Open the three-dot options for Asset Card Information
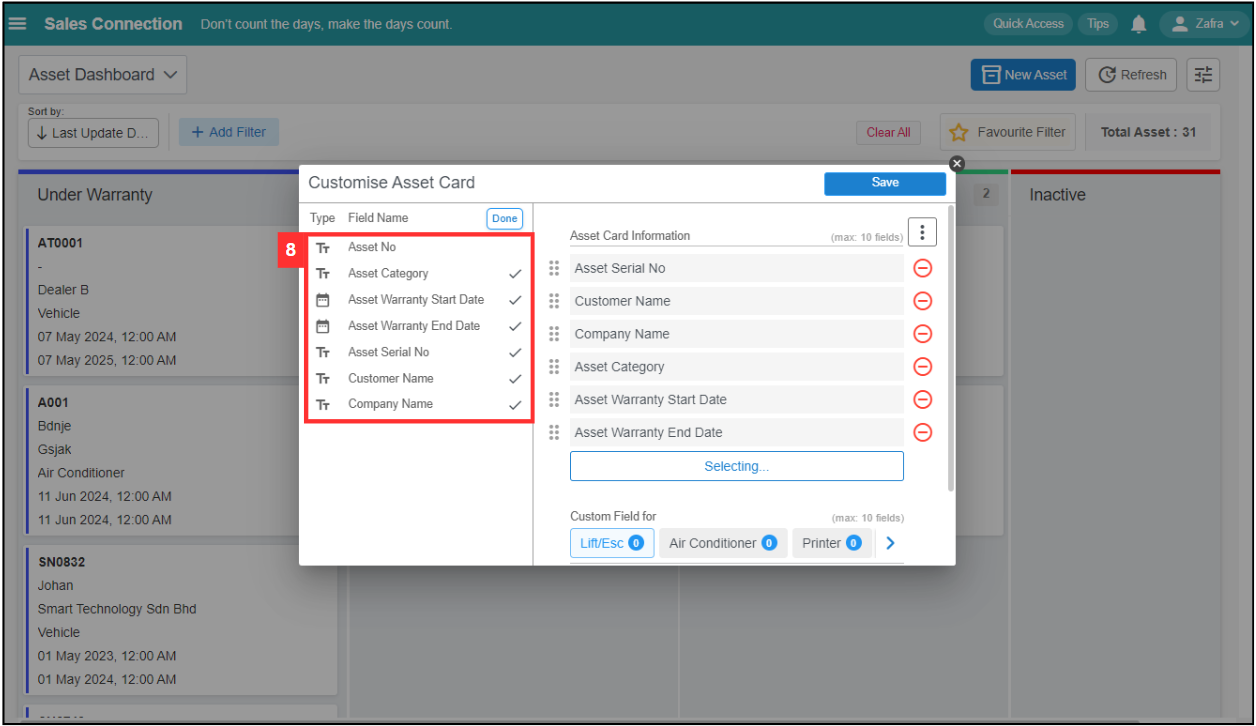 922,233
